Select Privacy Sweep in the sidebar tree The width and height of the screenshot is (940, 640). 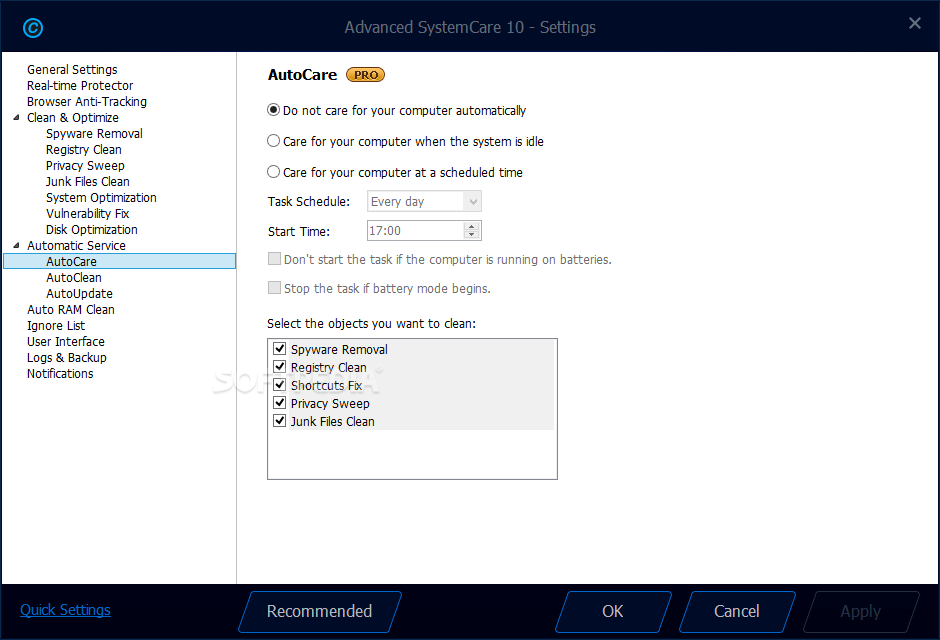[x=85, y=165]
